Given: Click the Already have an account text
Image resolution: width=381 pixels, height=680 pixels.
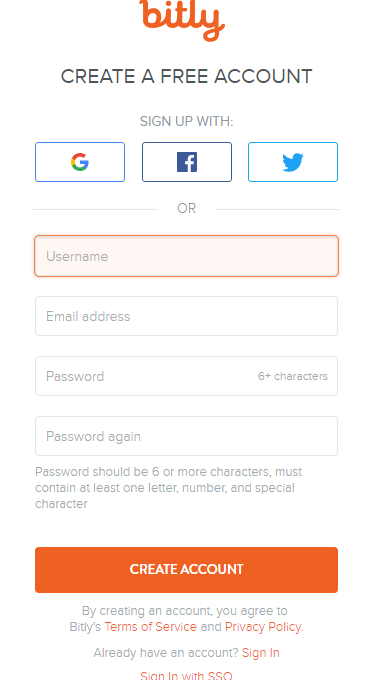Looking at the screenshot, I should coord(166,653).
